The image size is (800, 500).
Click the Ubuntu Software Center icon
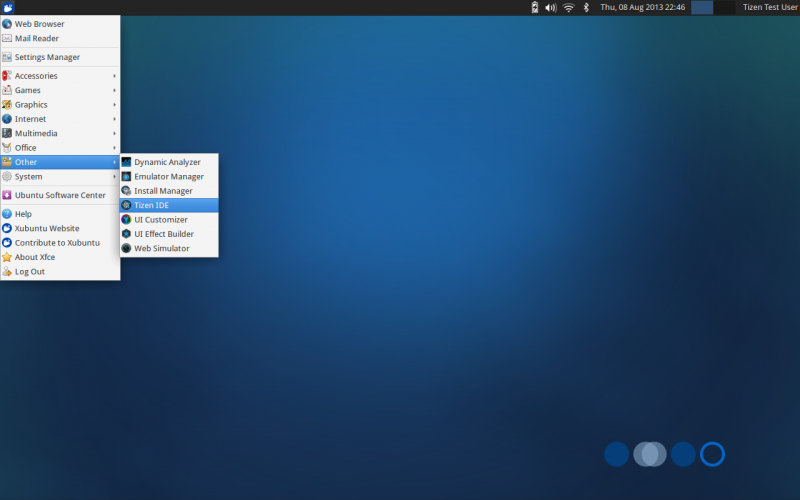click(7, 195)
